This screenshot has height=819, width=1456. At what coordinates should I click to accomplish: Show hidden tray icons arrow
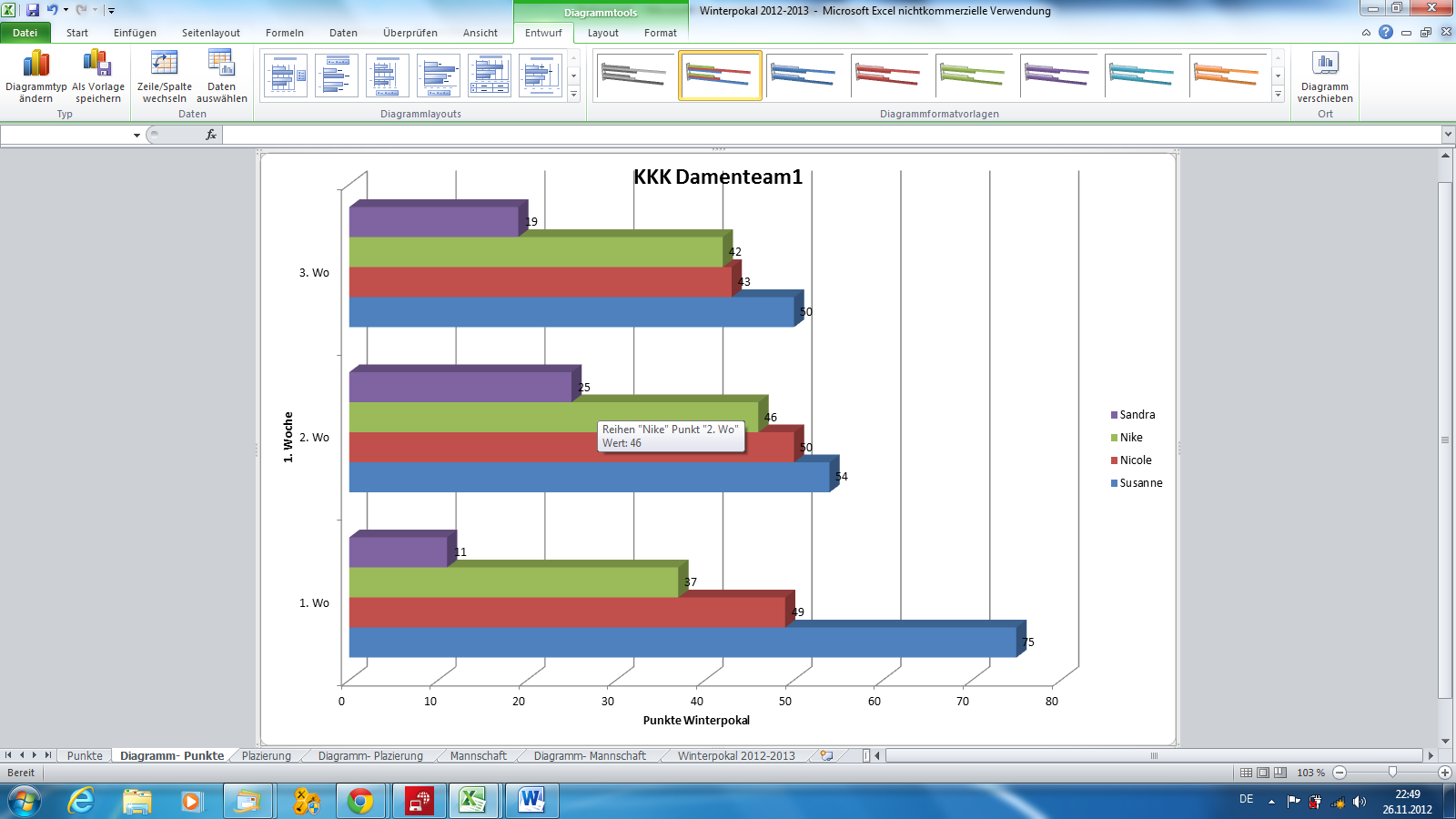pos(1271,802)
